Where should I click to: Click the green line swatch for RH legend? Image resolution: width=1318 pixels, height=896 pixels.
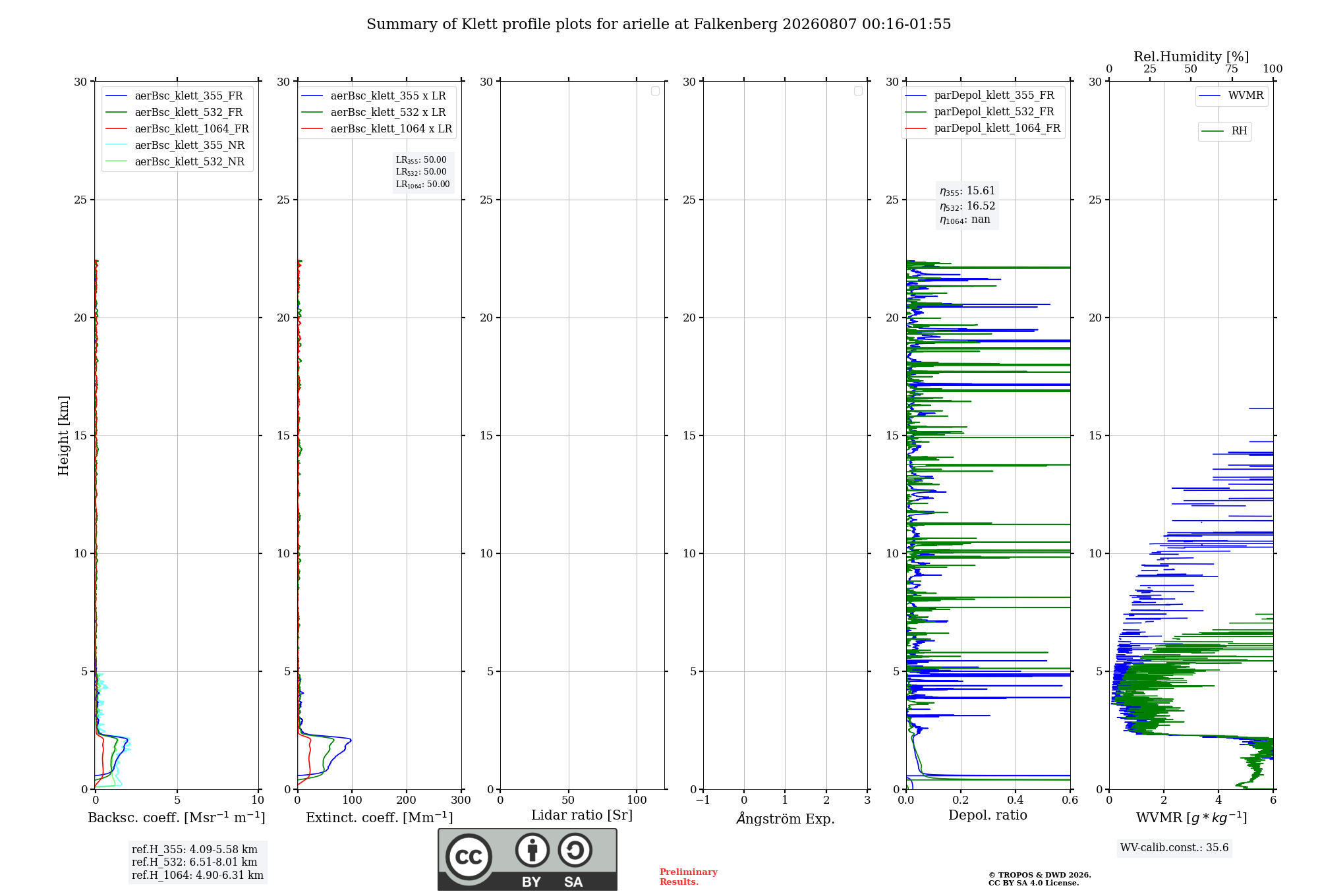(x=1213, y=132)
